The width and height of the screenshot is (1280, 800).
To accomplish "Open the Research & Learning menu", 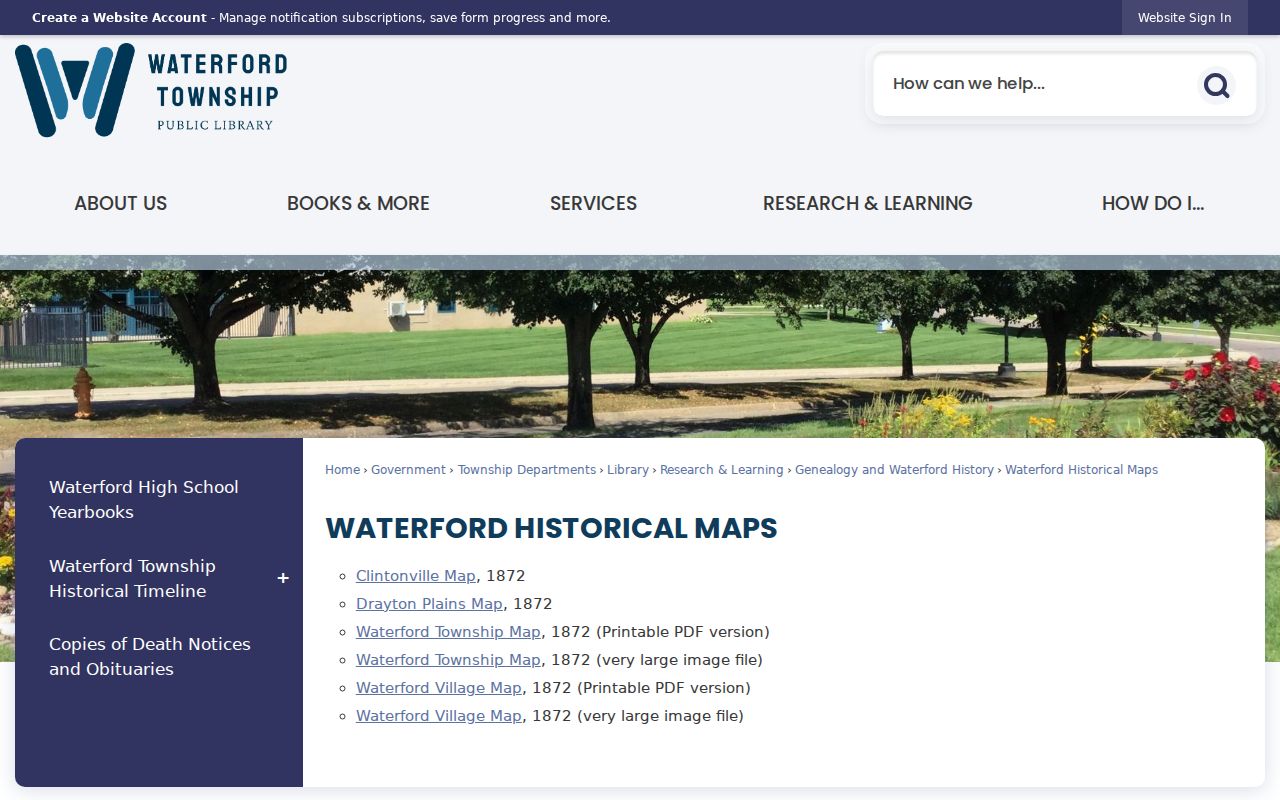I will pyautogui.click(x=868, y=203).
